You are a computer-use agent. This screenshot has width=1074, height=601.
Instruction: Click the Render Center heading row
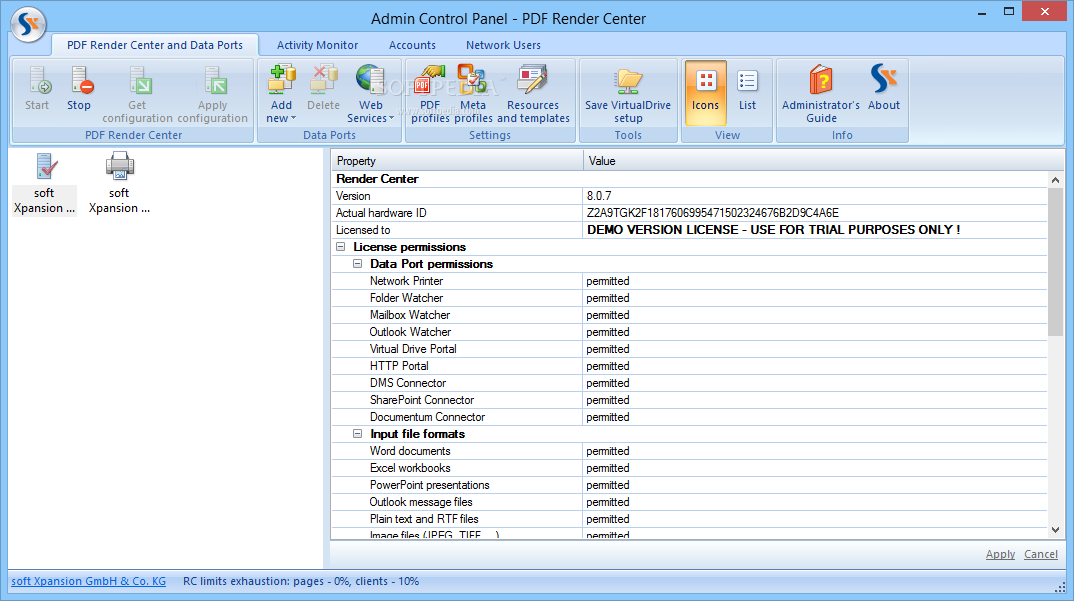689,179
